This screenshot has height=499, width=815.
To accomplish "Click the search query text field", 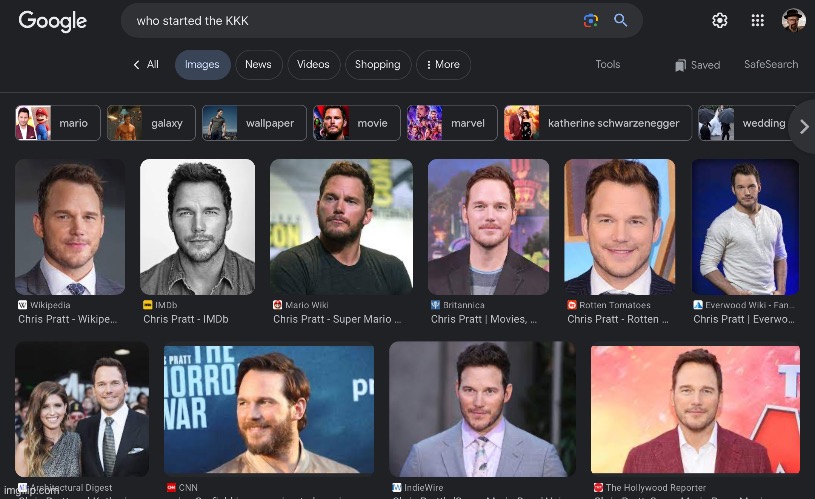I will (x=350, y=21).
